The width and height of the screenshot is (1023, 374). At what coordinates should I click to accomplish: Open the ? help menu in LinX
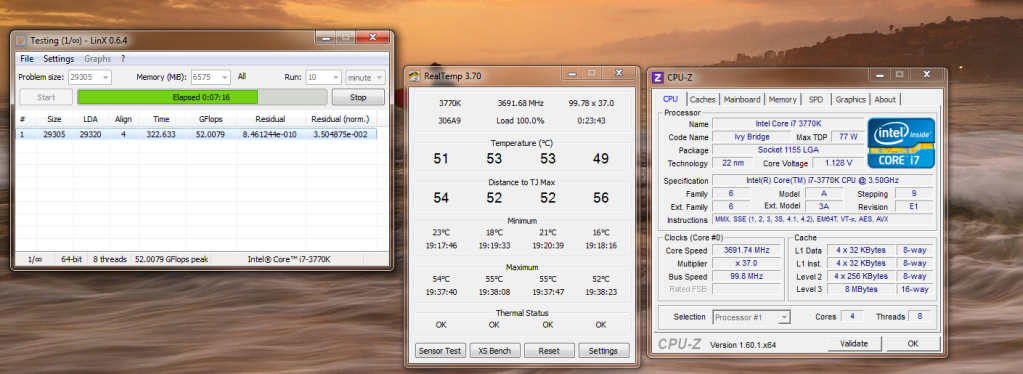(123, 59)
